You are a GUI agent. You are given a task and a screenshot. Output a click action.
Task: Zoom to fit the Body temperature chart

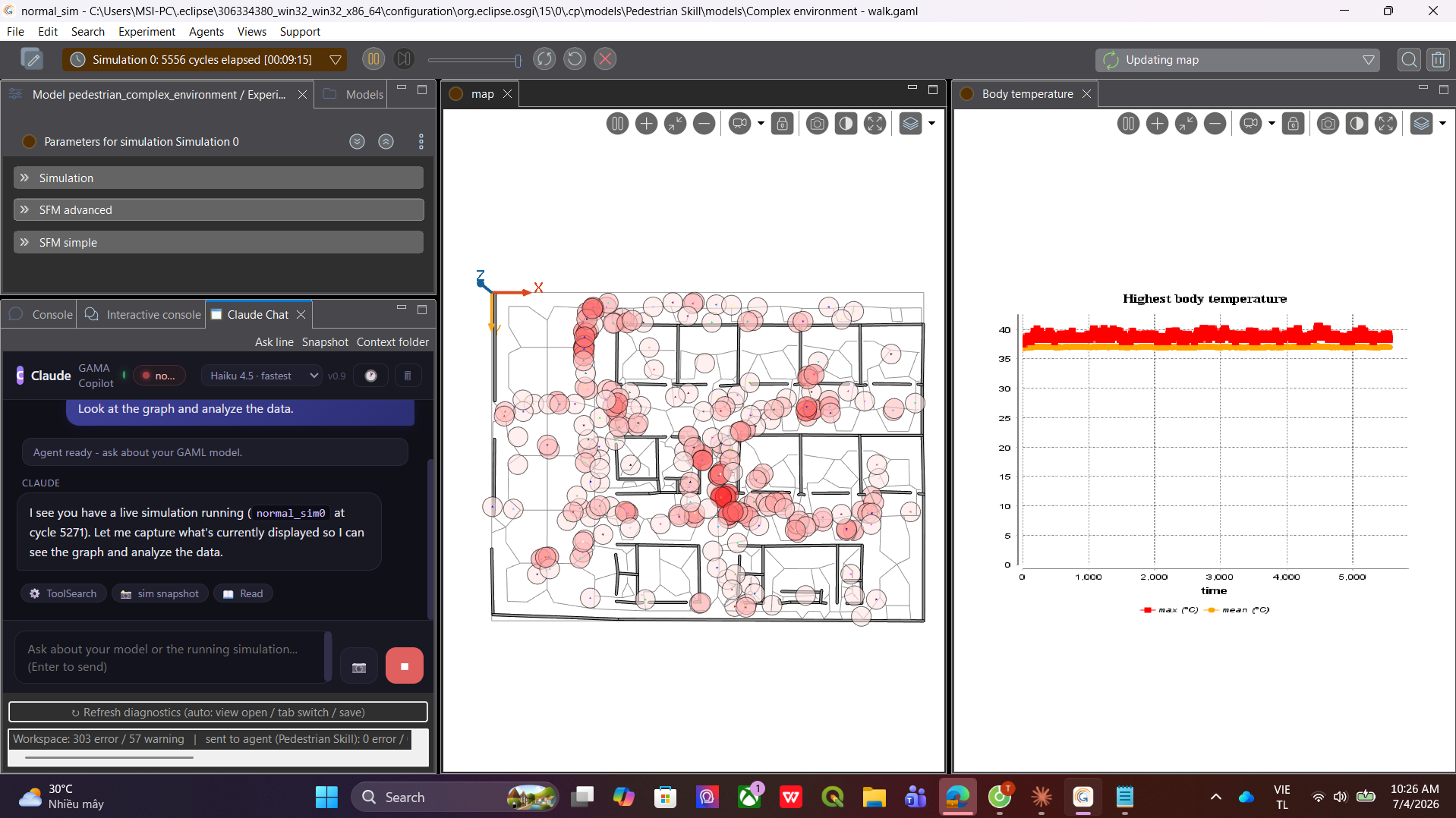point(1186,124)
